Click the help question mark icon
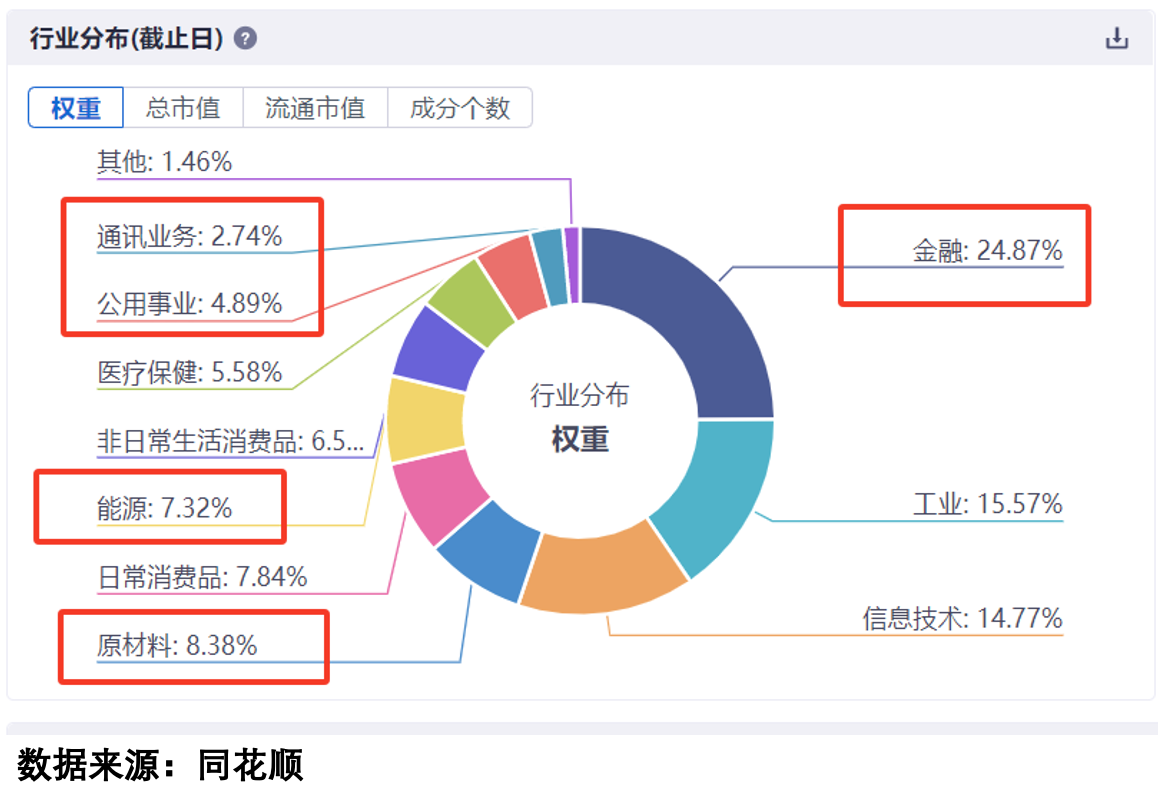Image resolution: width=1158 pixels, height=794 pixels. [x=245, y=39]
